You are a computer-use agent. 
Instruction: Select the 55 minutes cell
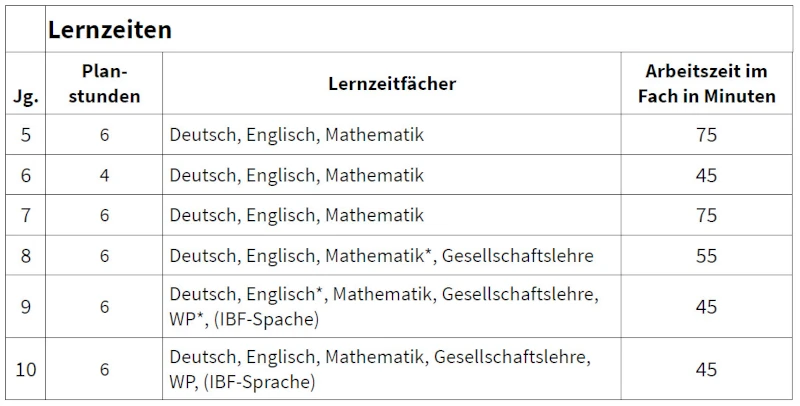(x=706, y=256)
